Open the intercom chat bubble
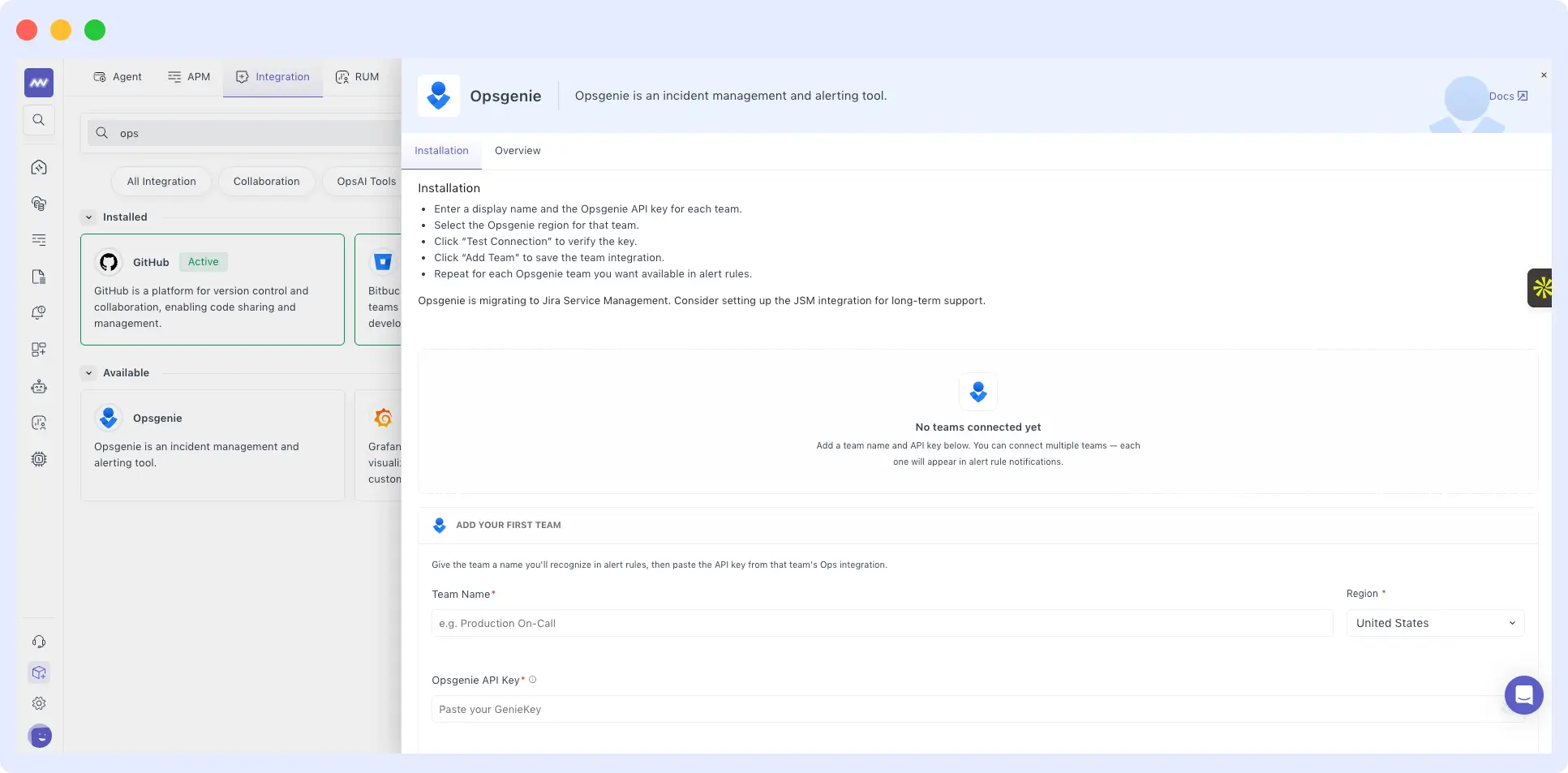The image size is (1568, 773). click(1523, 695)
